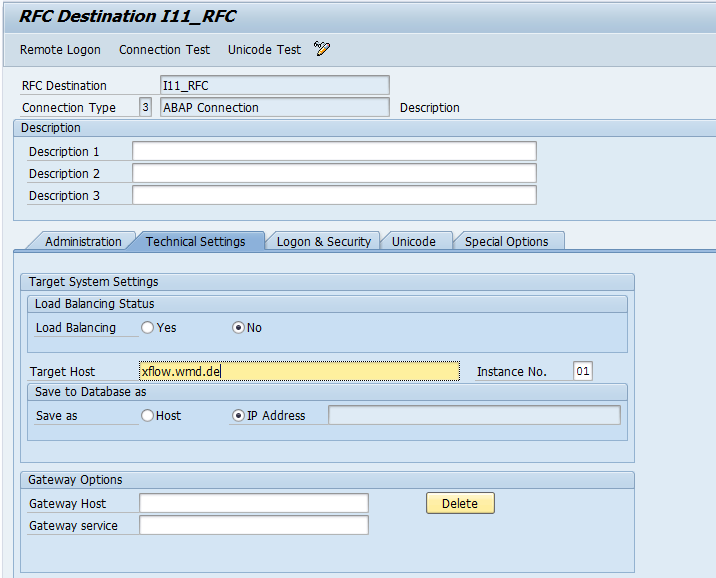Choose Save as Host option
Viewport: 716px width, 578px height.
click(148, 416)
